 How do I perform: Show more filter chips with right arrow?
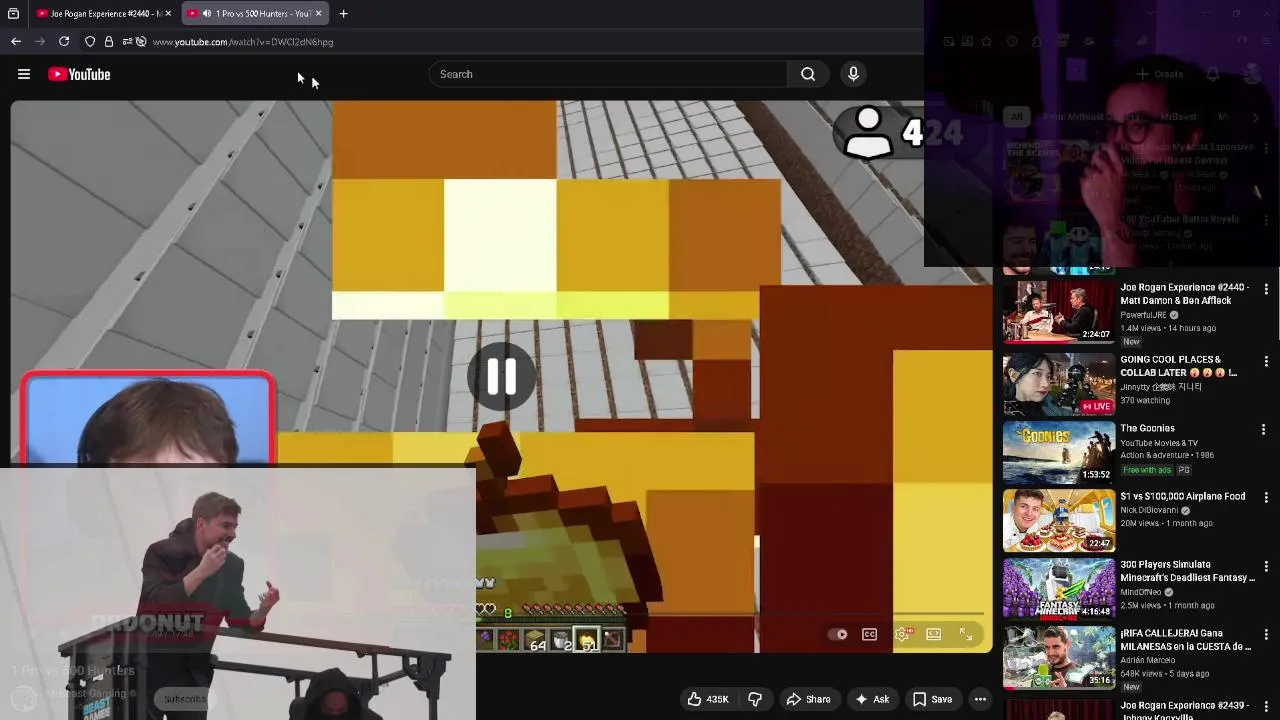point(1256,117)
